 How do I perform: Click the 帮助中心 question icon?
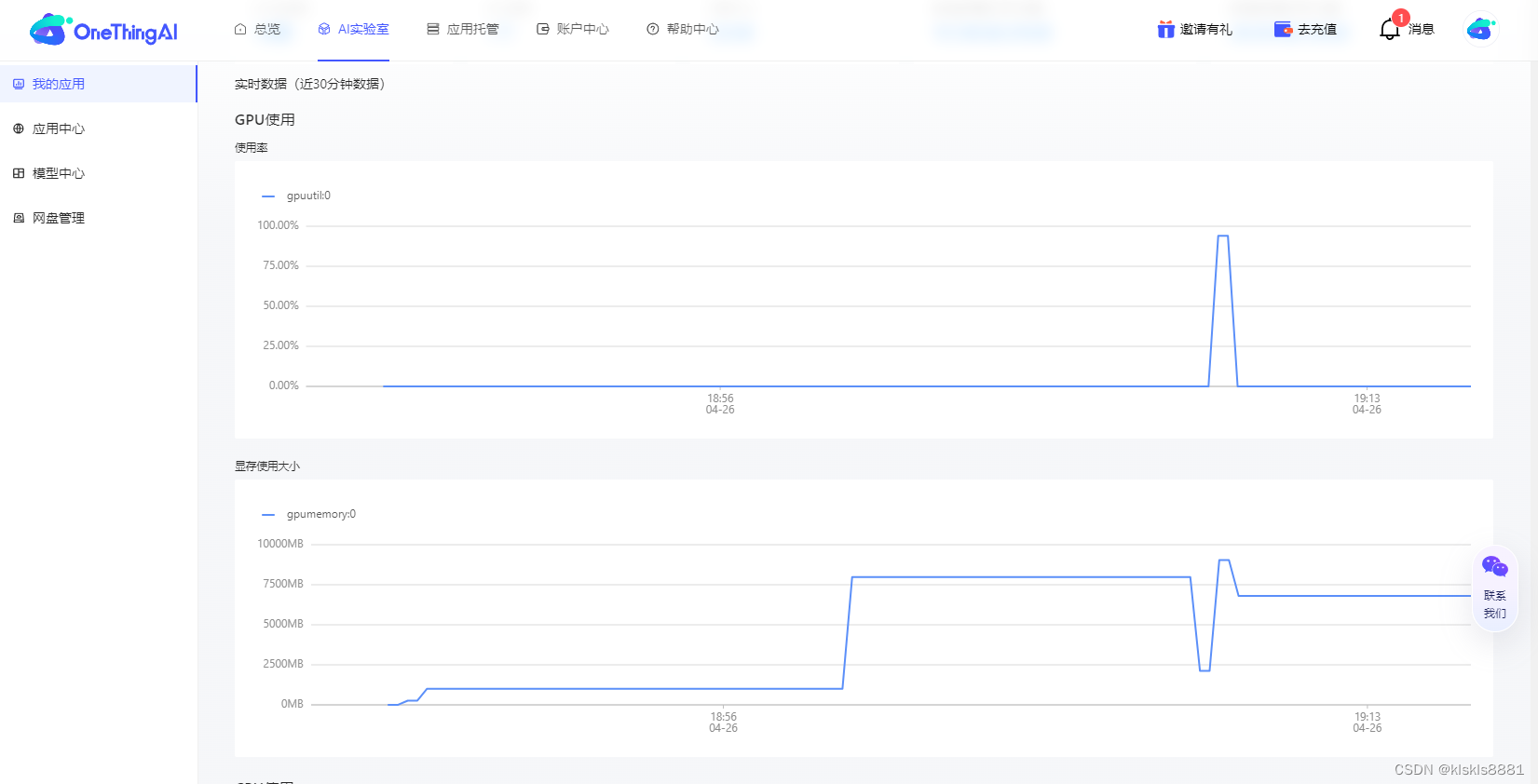tap(653, 29)
